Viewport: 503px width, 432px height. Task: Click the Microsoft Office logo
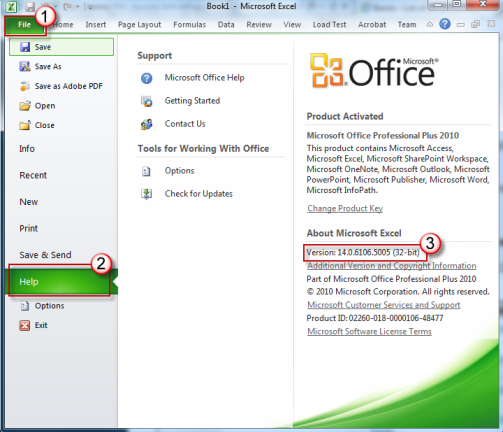pos(374,71)
